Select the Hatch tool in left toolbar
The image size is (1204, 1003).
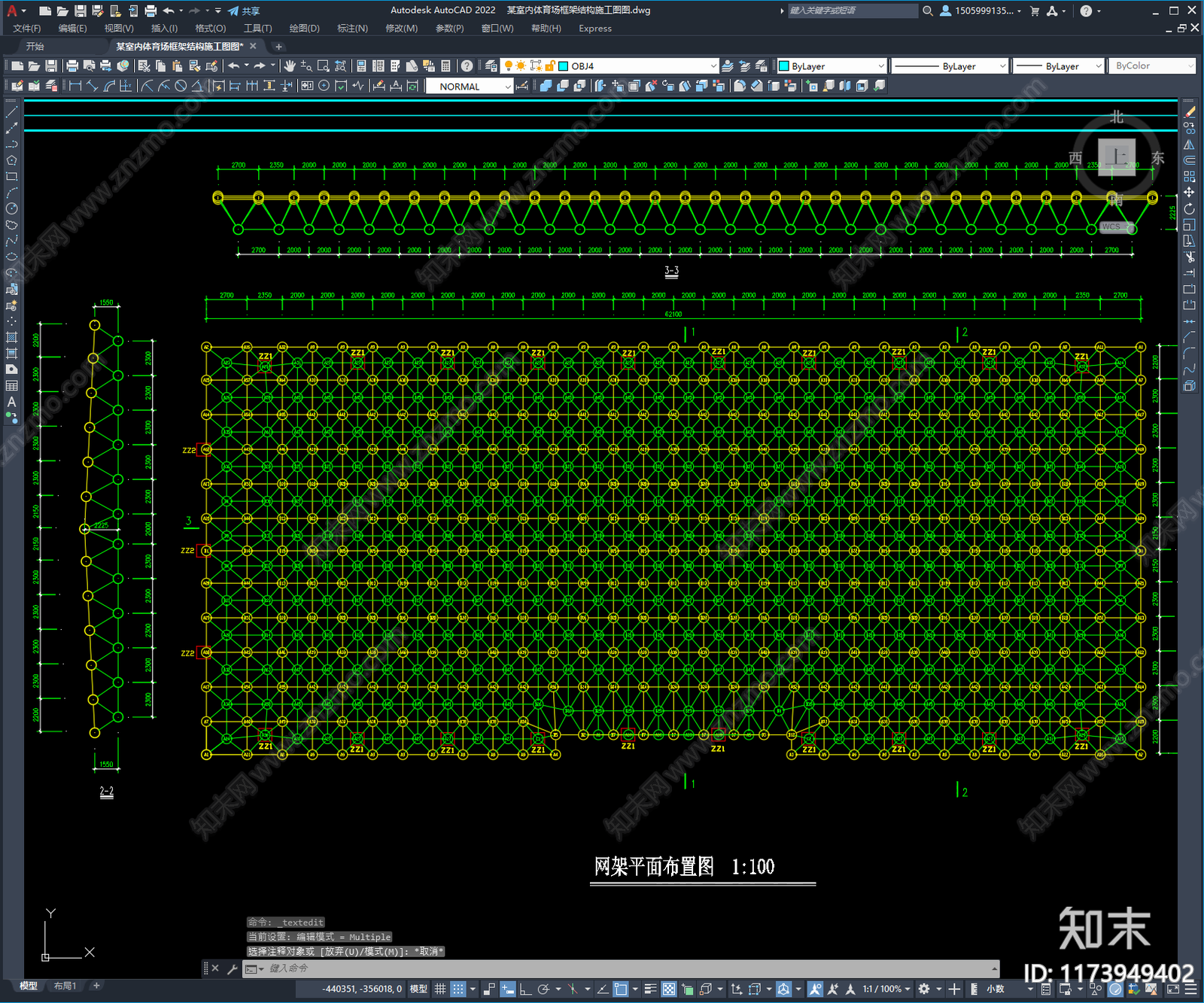tap(11, 337)
